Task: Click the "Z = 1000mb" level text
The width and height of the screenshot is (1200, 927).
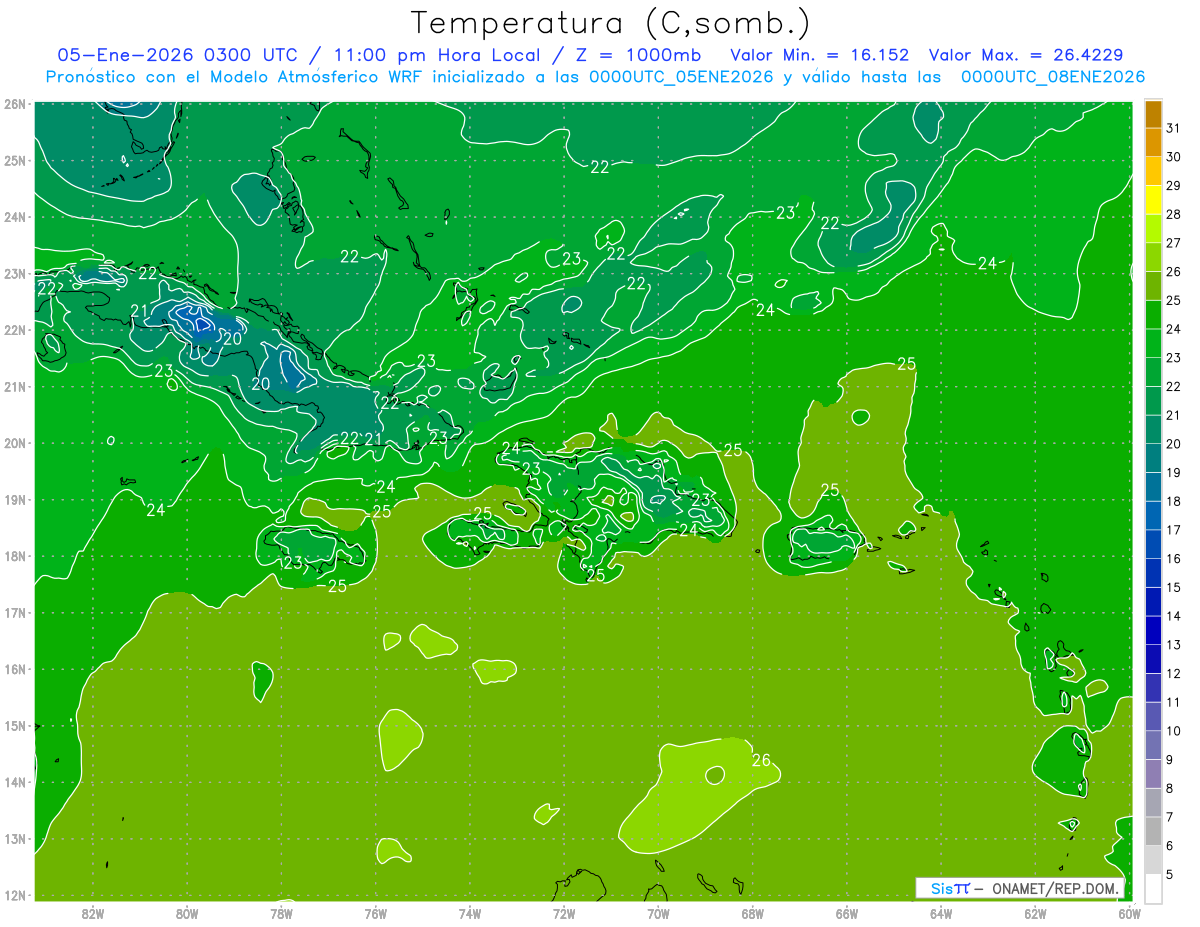Action: [634, 54]
